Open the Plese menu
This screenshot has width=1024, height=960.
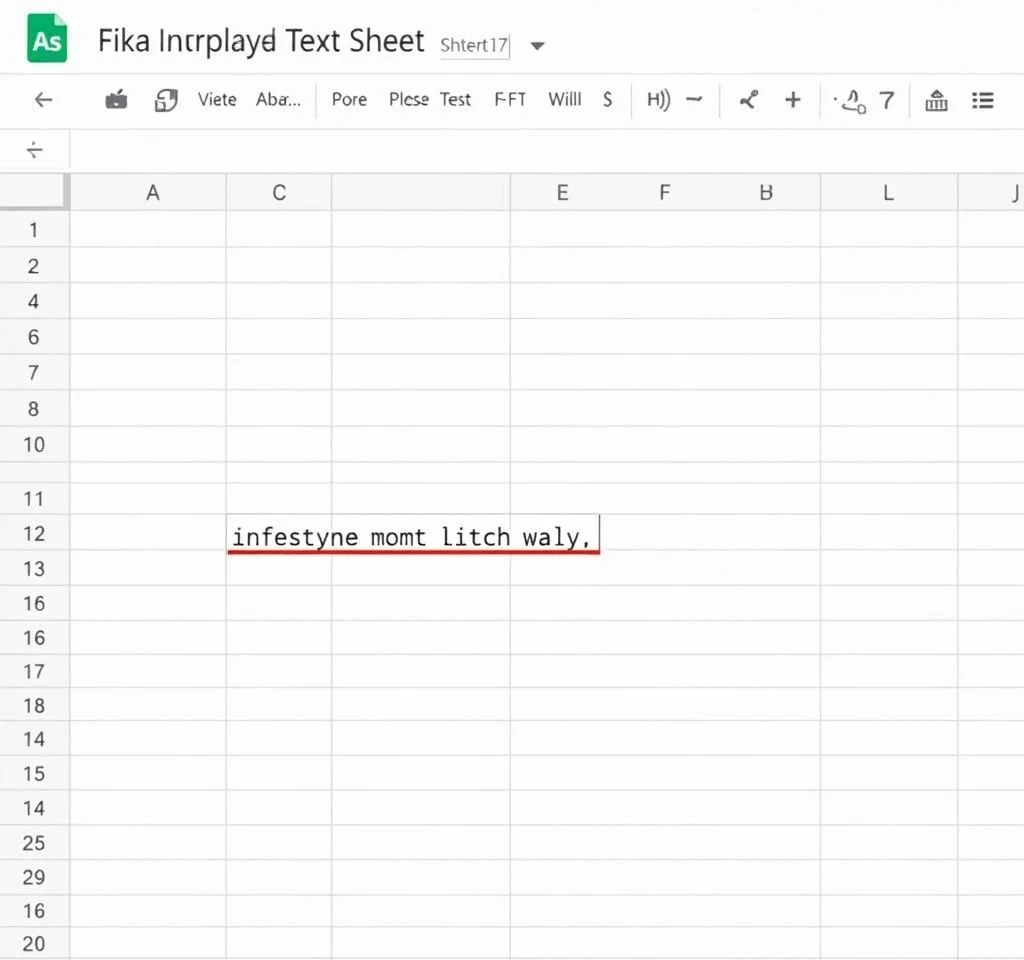409,99
